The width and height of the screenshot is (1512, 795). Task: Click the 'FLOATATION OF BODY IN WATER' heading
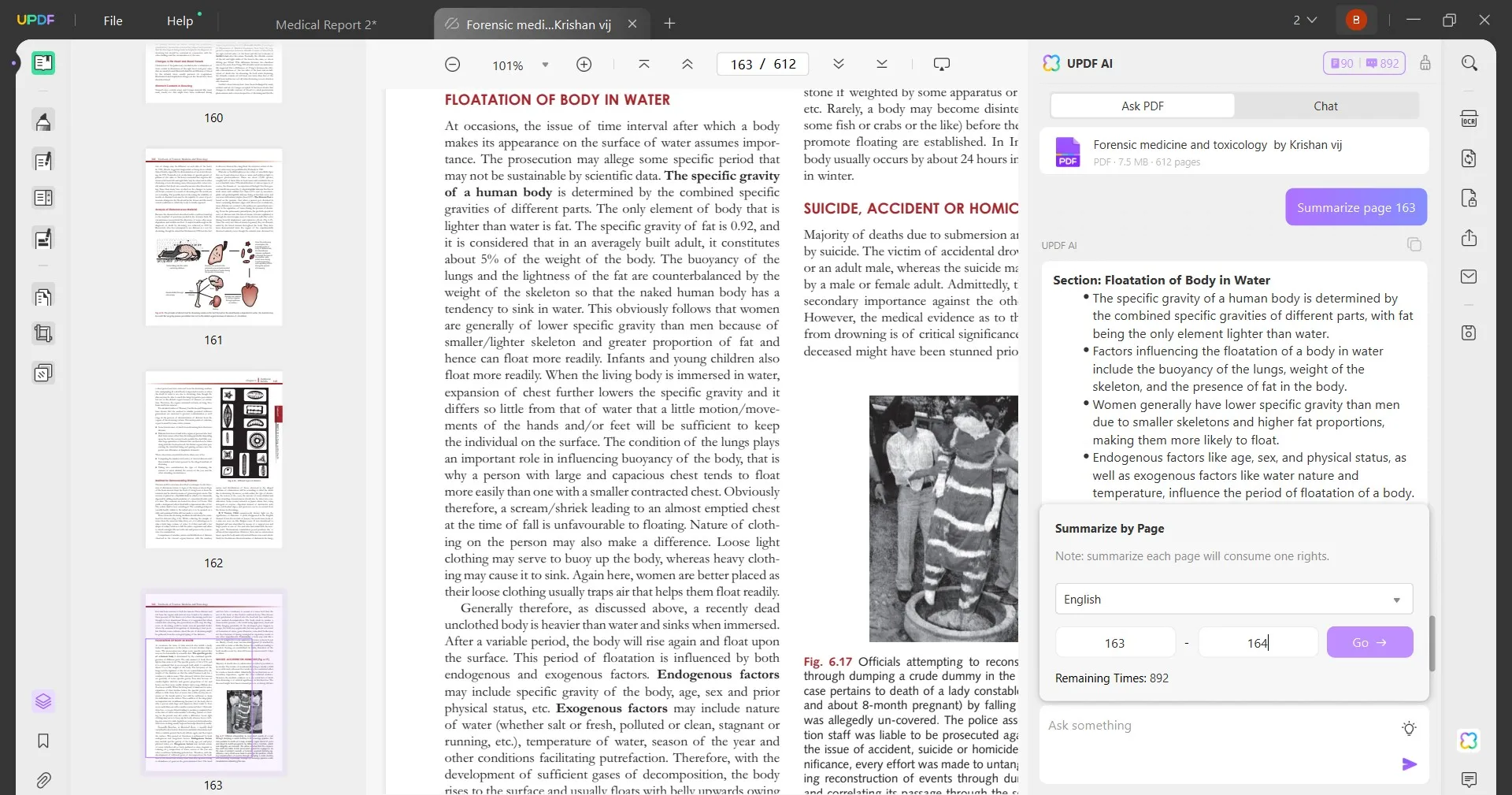click(558, 100)
